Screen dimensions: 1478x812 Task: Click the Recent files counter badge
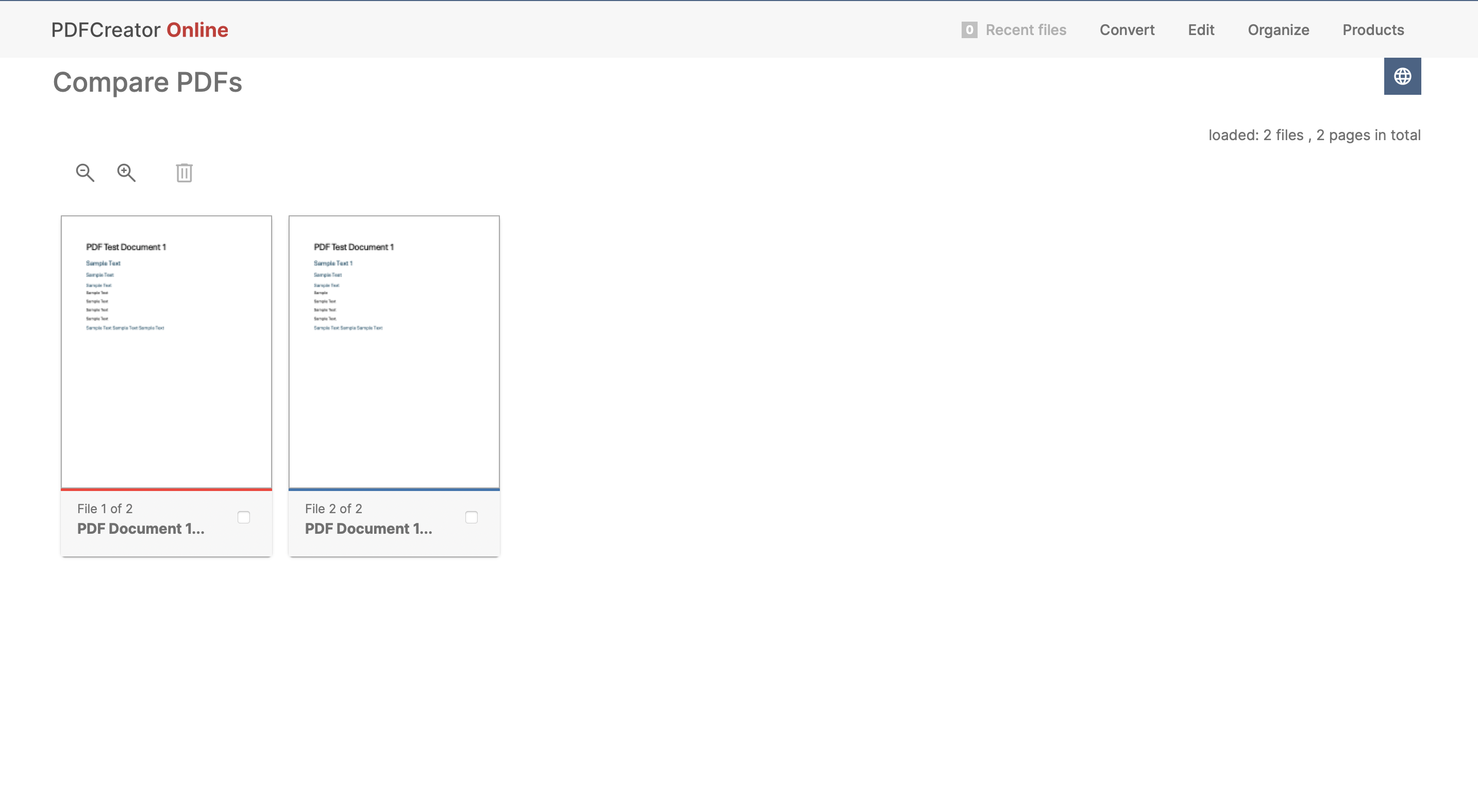[x=969, y=29]
